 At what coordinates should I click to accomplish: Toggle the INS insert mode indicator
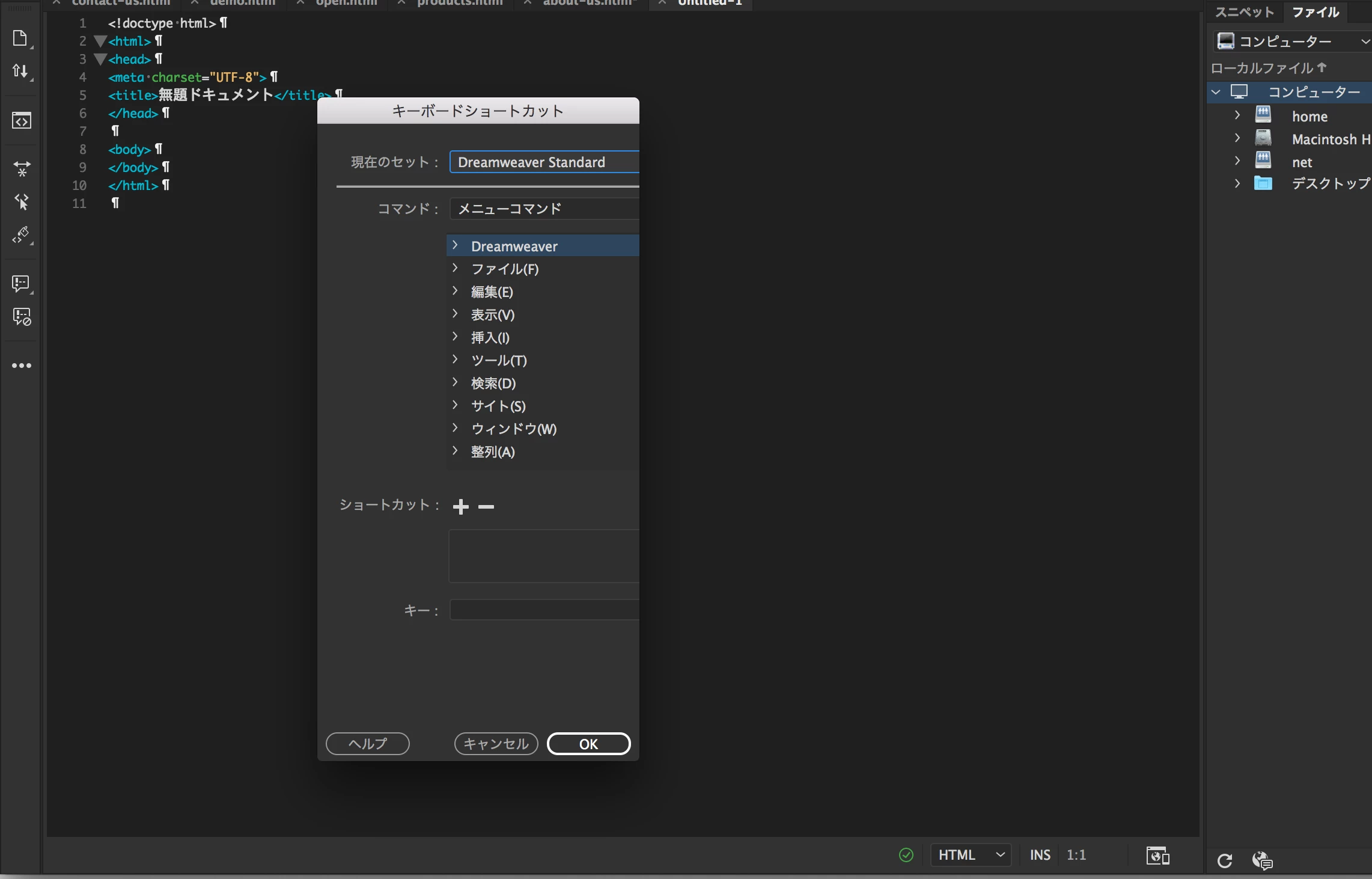1040,855
